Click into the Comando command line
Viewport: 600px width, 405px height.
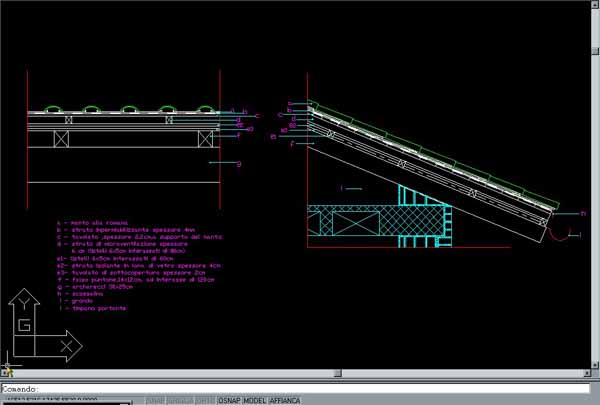pyautogui.click(x=300, y=388)
